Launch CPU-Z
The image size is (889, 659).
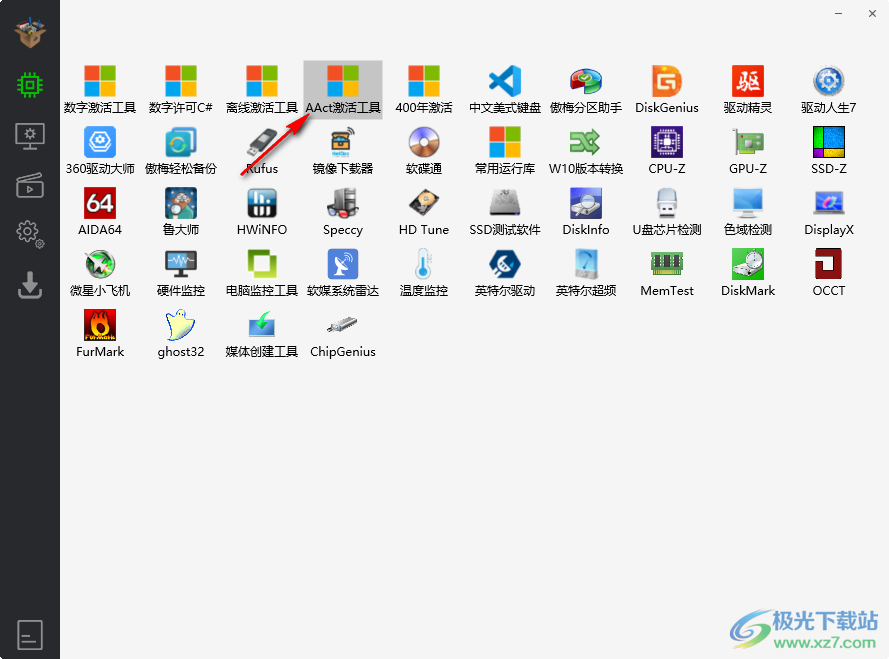[x=667, y=150]
